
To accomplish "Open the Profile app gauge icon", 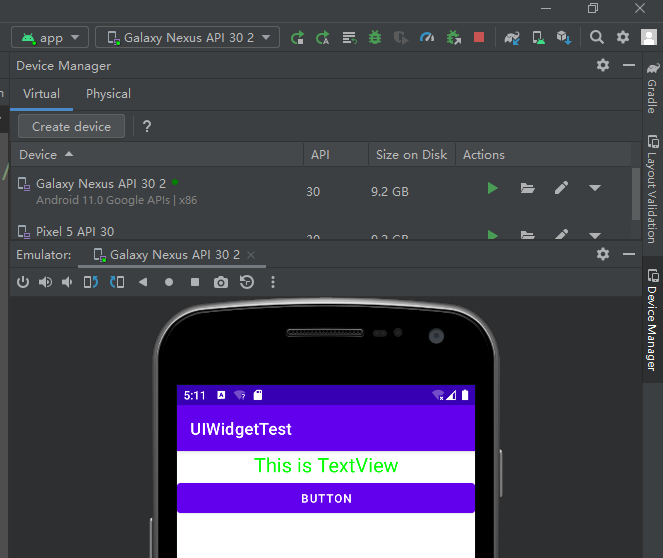I will coord(427,38).
